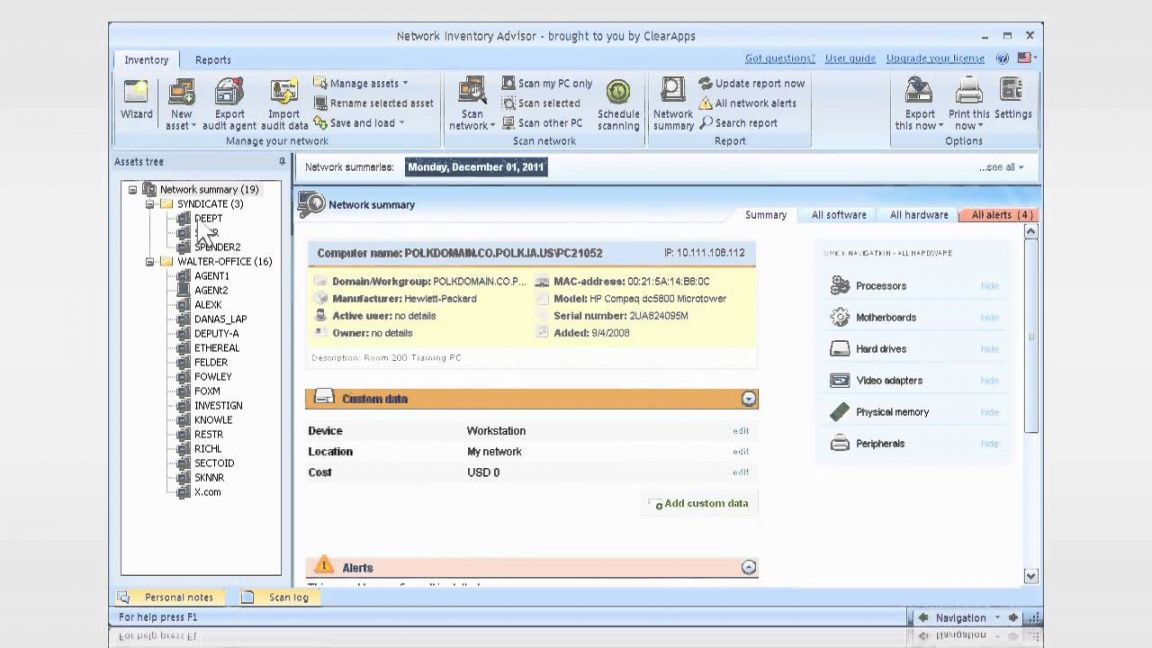Click Scan other PC
The image size is (1152, 648).
click(x=542, y=123)
